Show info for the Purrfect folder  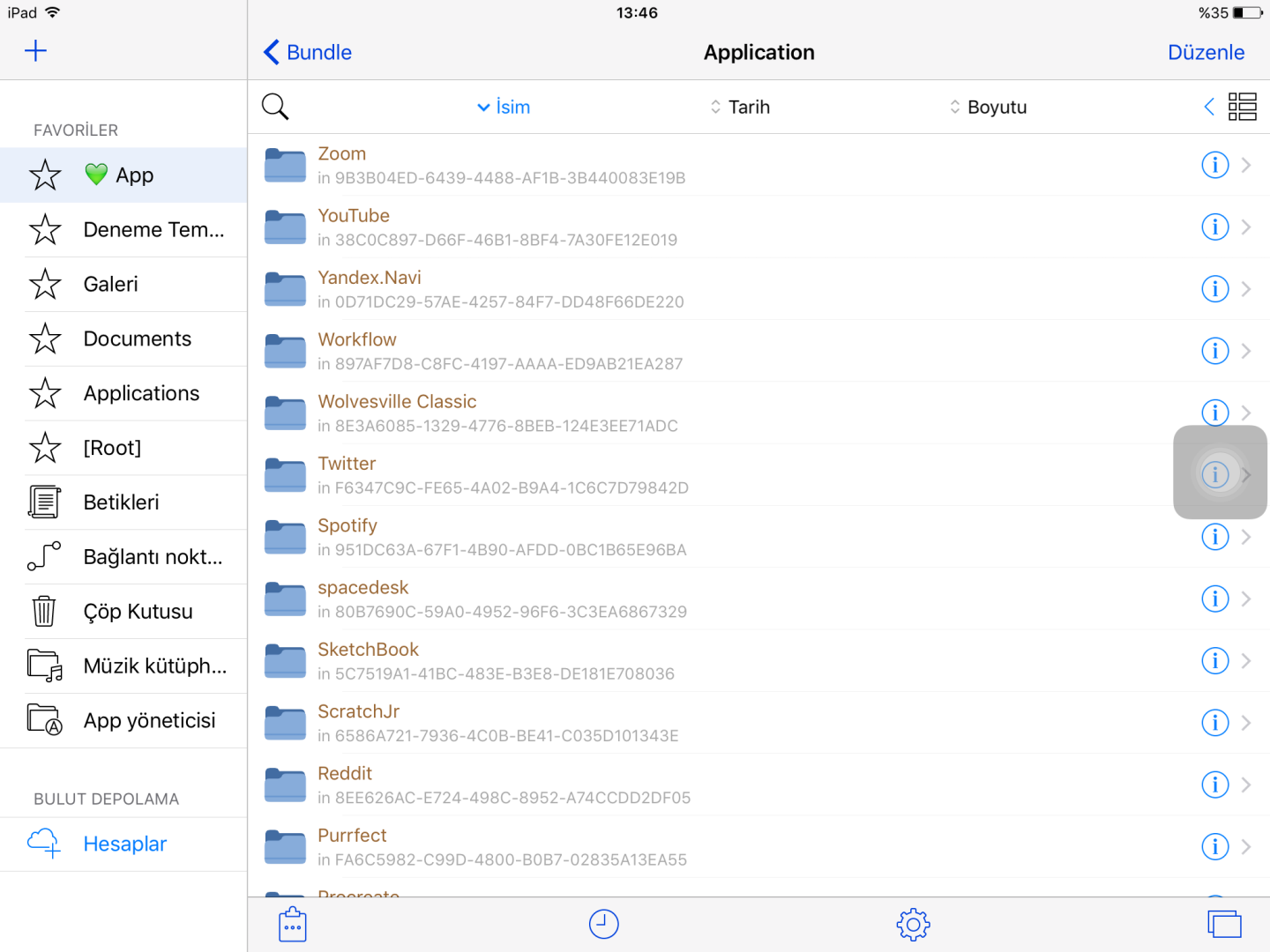point(1215,847)
